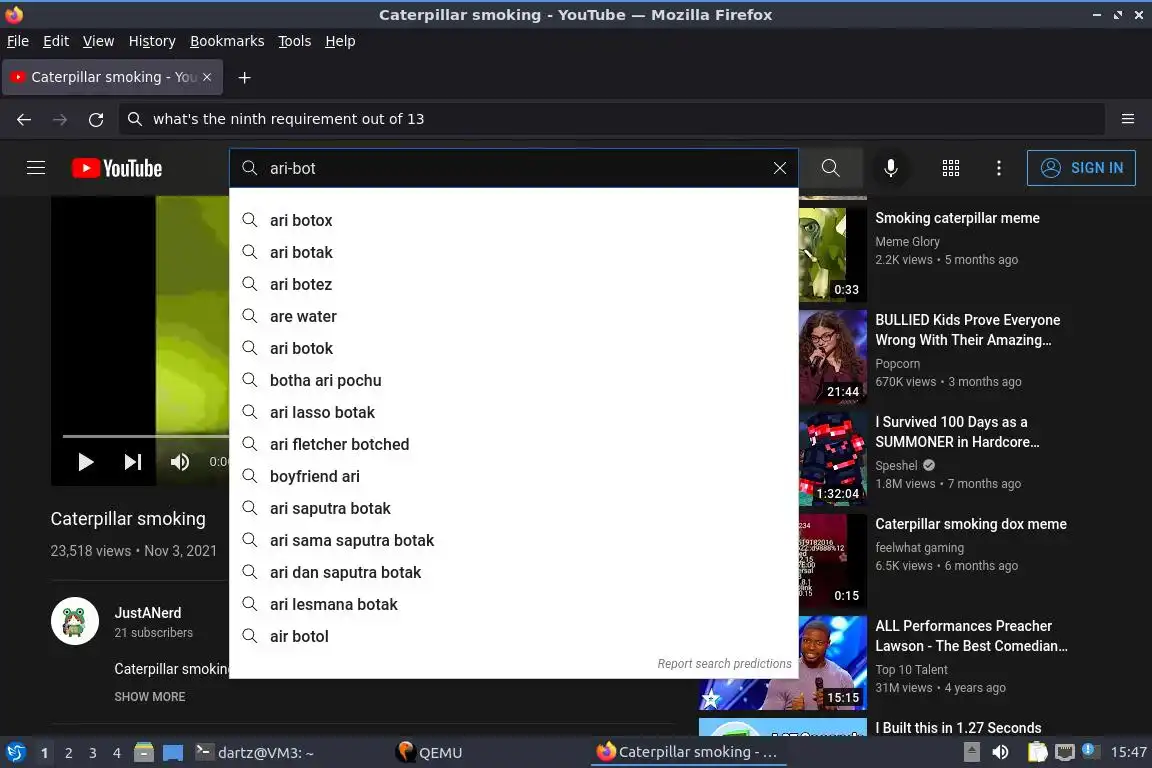Open the YouTube hamburger guide menu
This screenshot has height=768, width=1152.
[36, 168]
